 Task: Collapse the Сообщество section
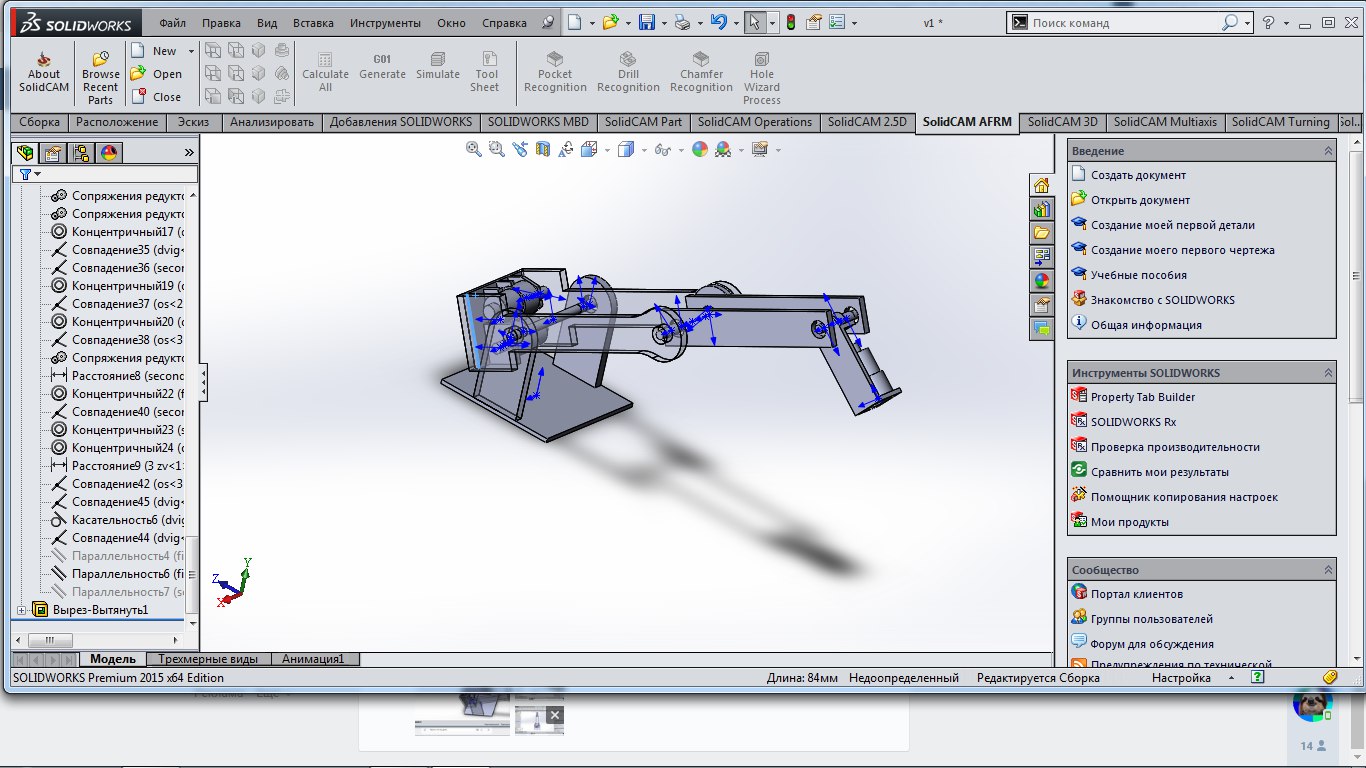click(1328, 570)
